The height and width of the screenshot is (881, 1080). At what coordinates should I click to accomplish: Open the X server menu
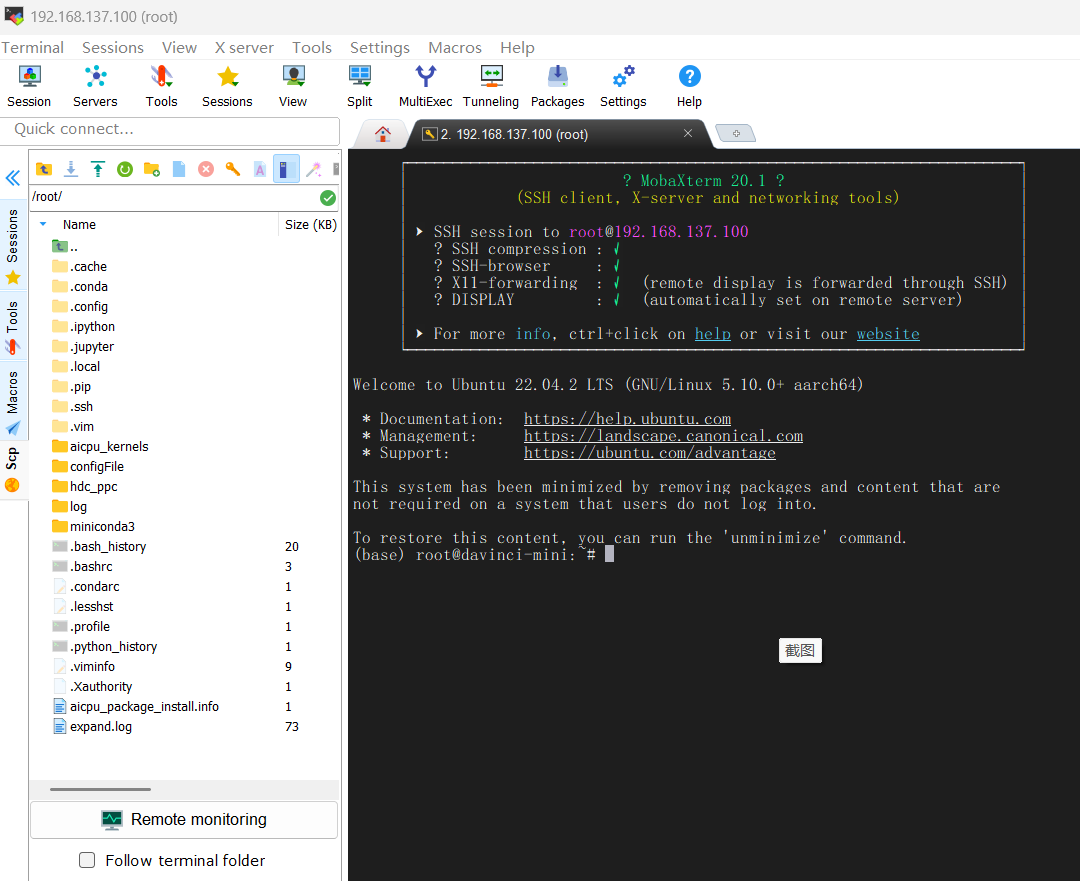(244, 48)
